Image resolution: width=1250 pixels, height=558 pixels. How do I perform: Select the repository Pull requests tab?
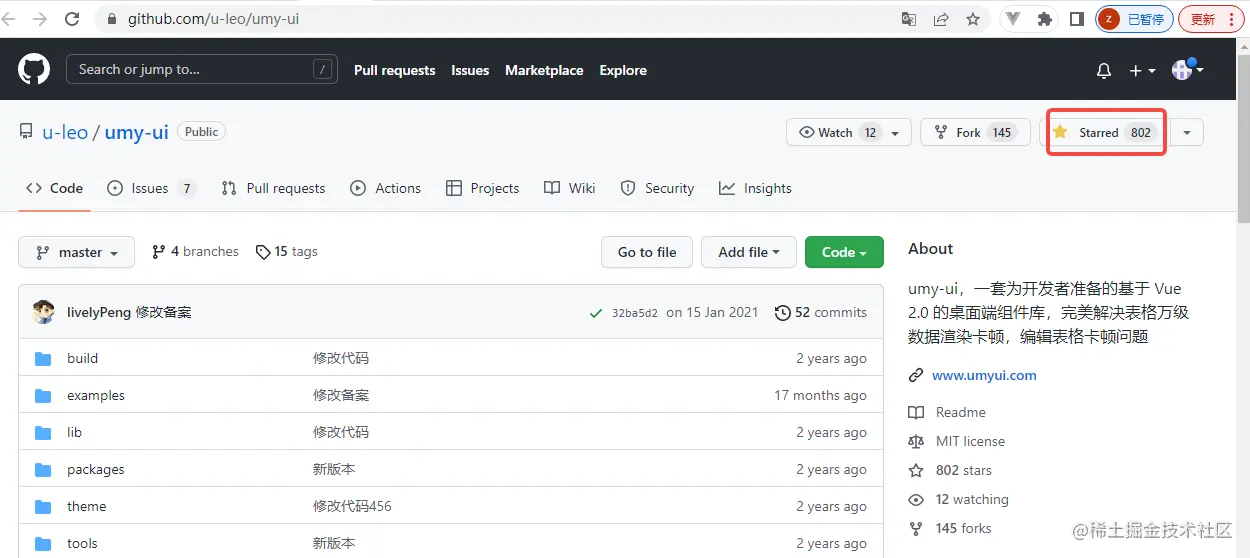pos(274,188)
